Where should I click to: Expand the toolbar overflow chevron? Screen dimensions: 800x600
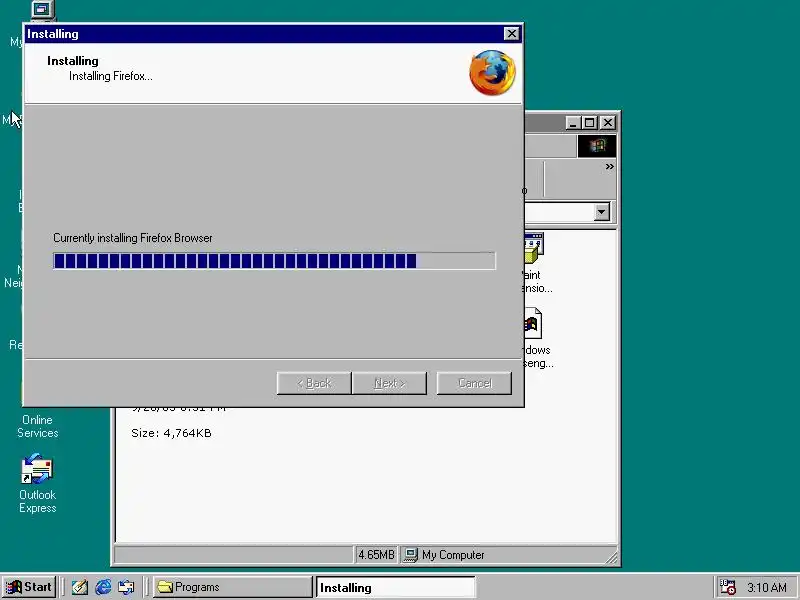(609, 166)
